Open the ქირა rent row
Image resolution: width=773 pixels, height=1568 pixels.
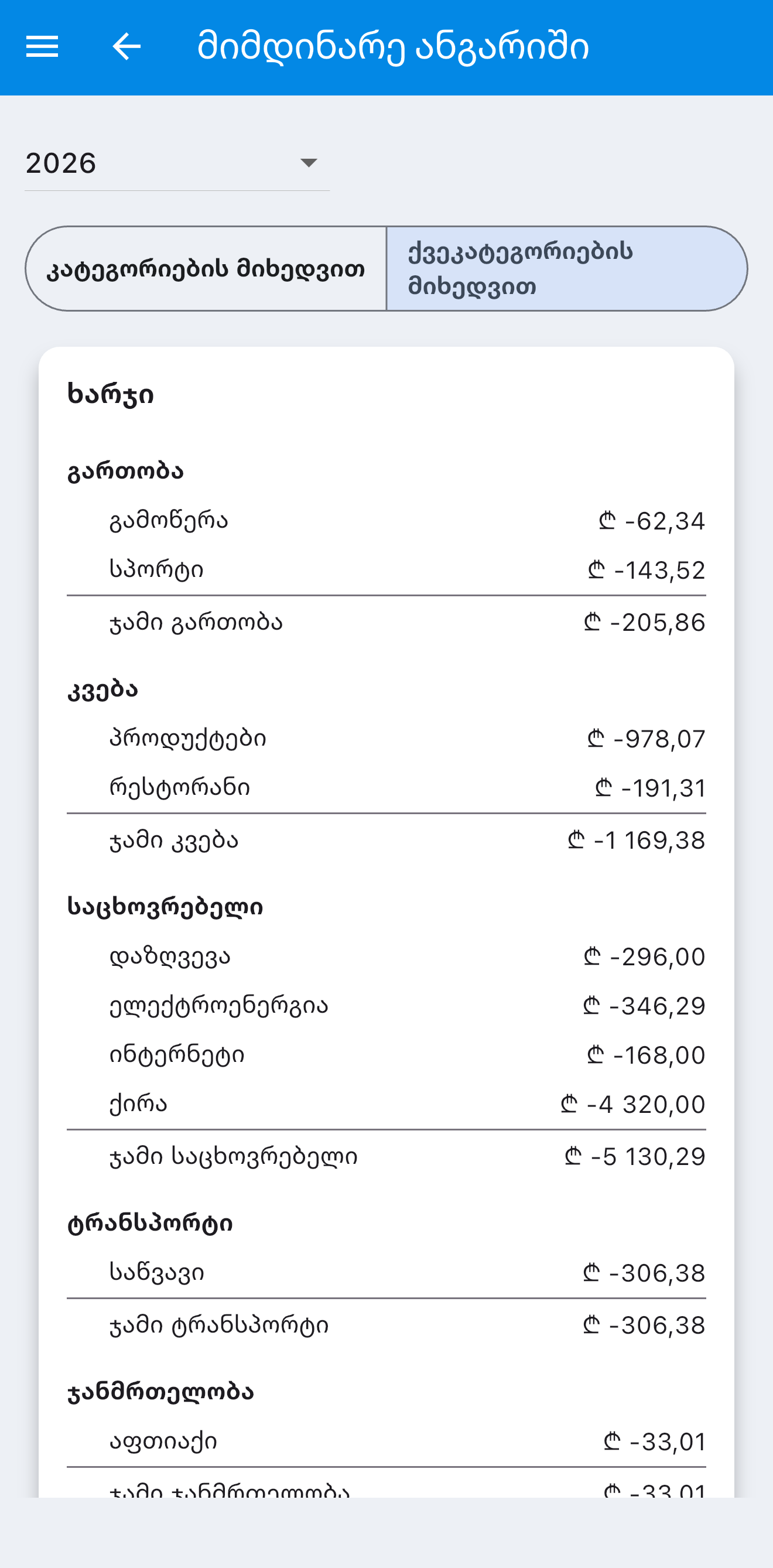[x=386, y=1104]
